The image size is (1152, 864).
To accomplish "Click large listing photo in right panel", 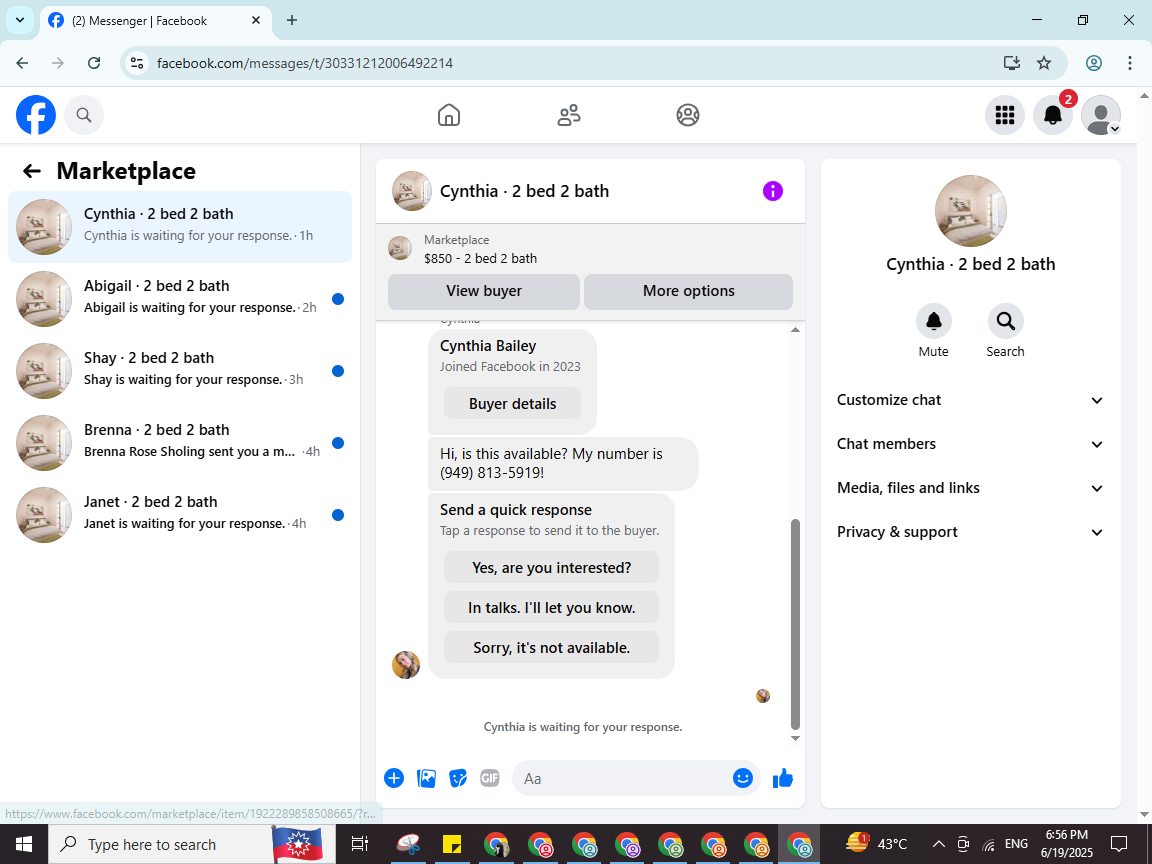I will 971,211.
